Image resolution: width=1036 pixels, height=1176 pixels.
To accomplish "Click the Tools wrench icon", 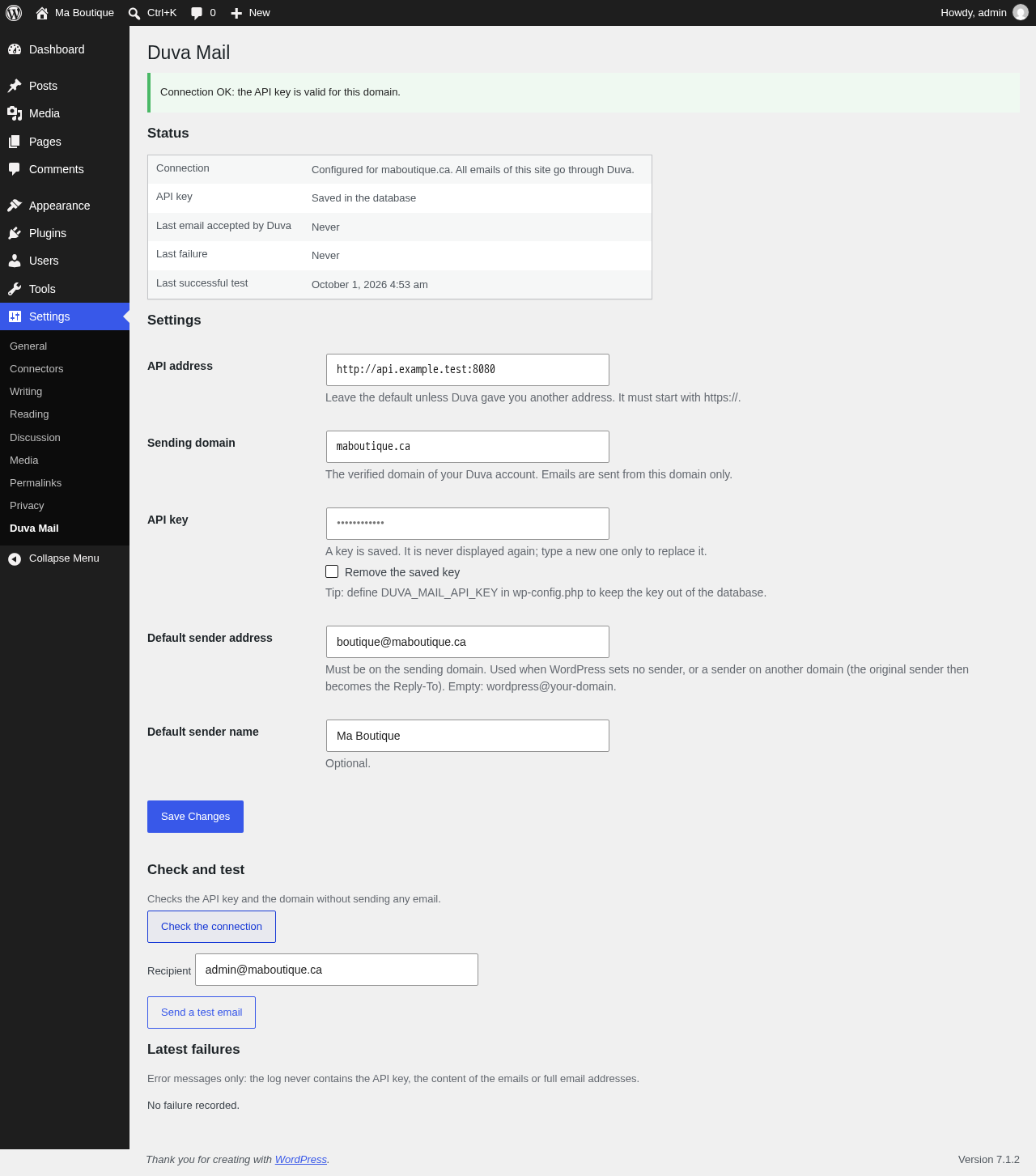I will click(x=15, y=289).
